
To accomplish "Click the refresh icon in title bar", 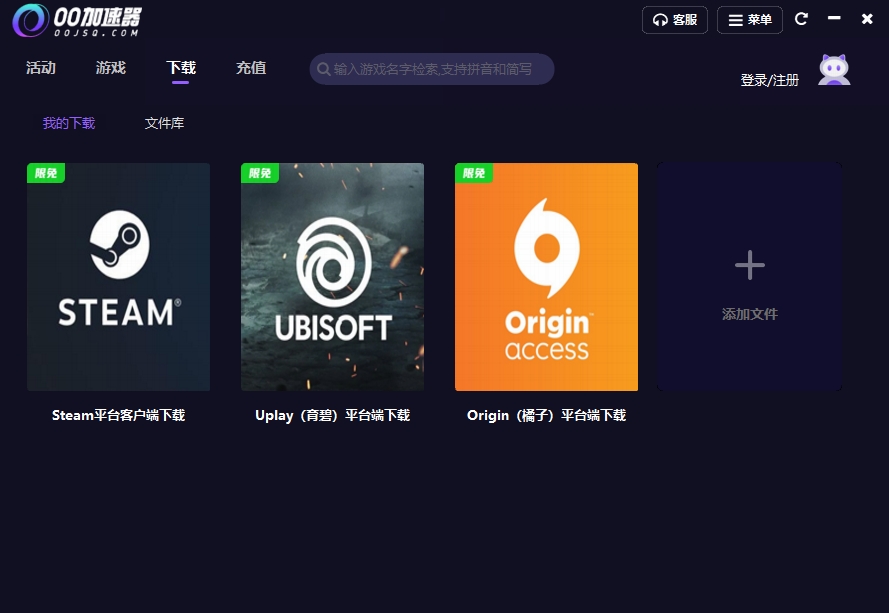I will click(801, 19).
